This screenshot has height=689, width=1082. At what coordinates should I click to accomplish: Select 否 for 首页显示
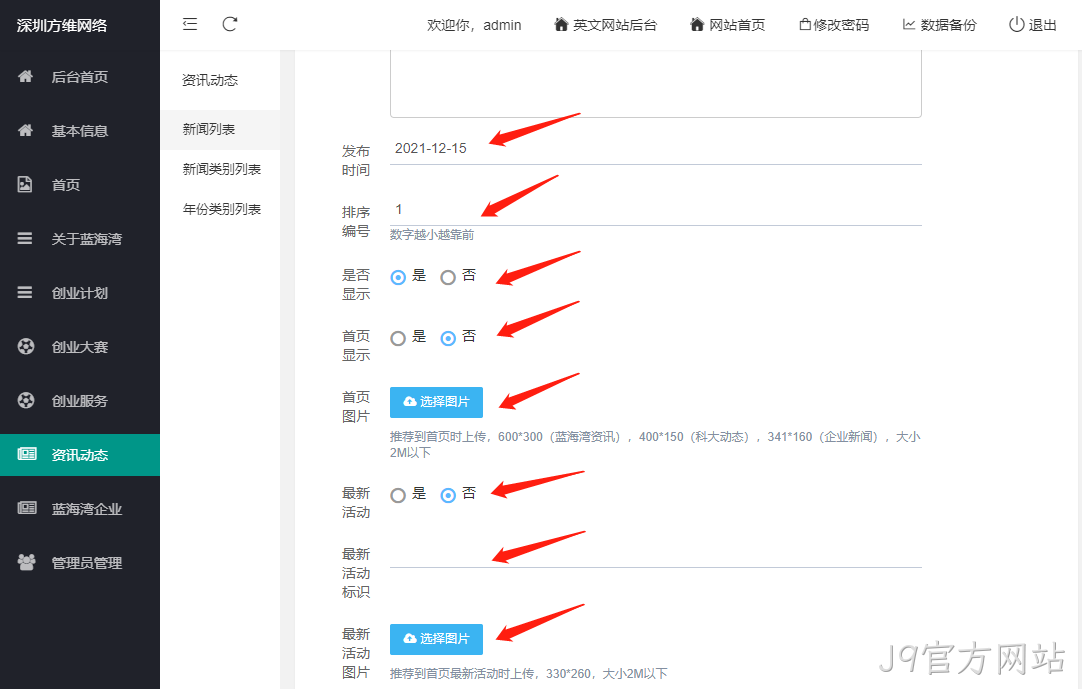pos(448,338)
